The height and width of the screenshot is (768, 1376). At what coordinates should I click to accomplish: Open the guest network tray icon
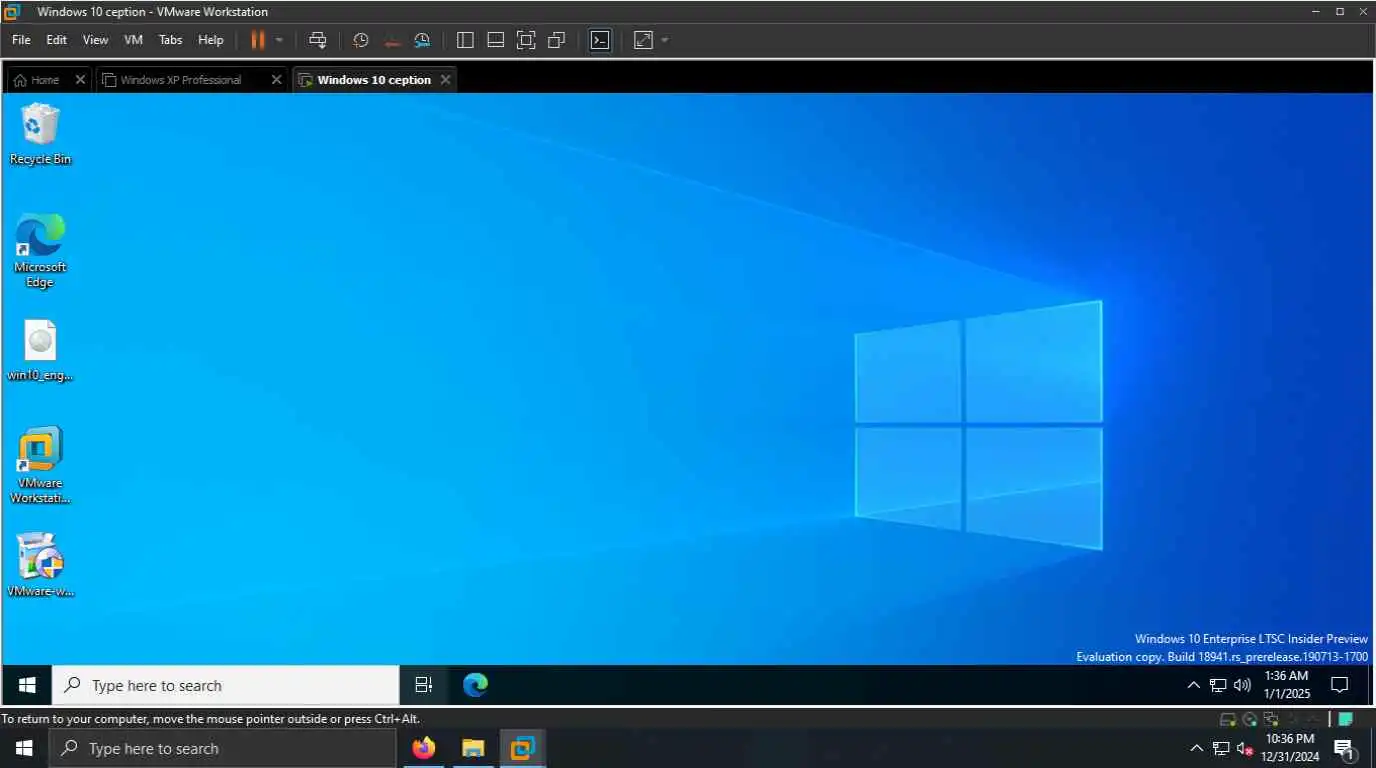pyautogui.click(x=1218, y=685)
